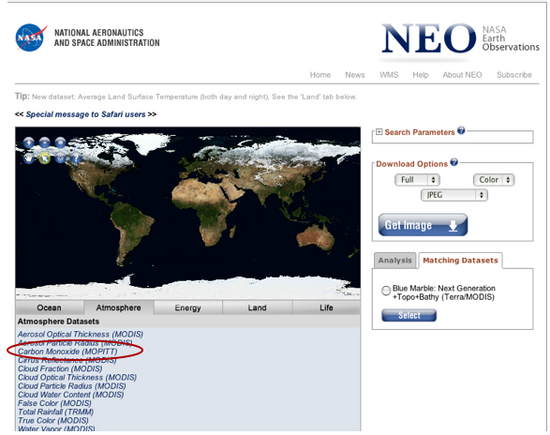550x435 pixels.
Task: Open the Life datasets tab
Action: 326,308
